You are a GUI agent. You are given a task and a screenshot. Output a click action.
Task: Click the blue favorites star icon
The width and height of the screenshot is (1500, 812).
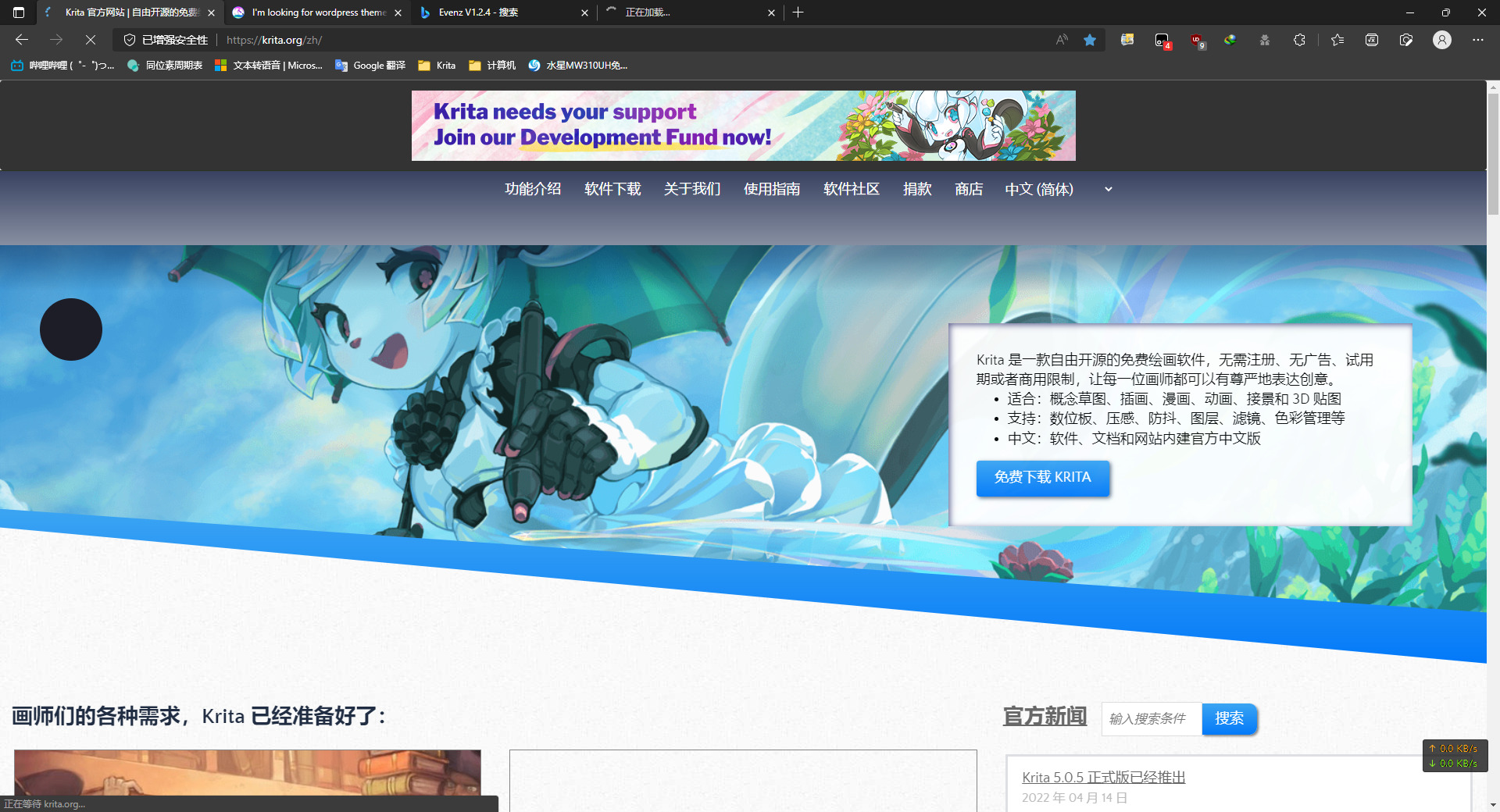pos(1090,40)
